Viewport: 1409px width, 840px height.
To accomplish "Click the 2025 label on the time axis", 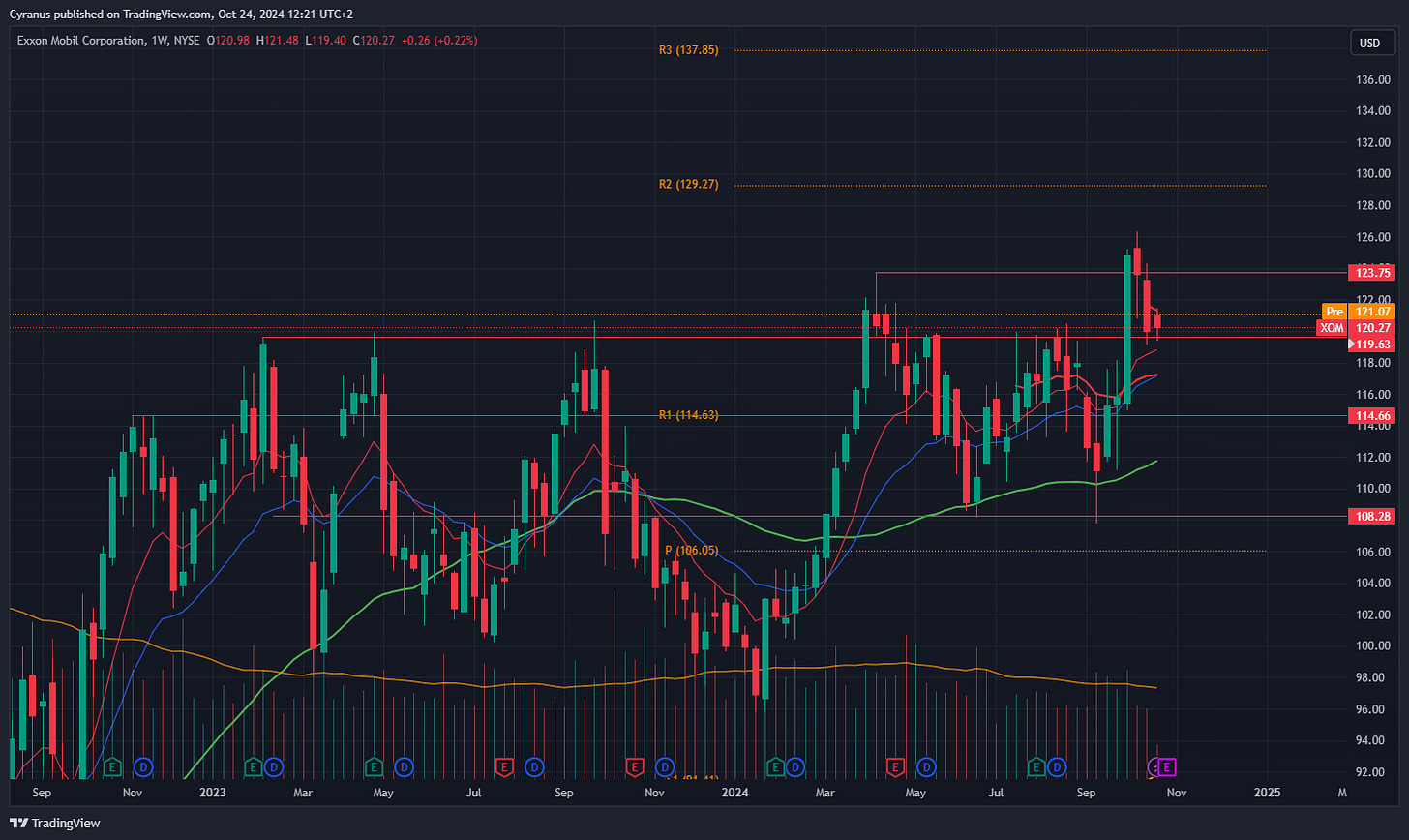I will 1267,793.
